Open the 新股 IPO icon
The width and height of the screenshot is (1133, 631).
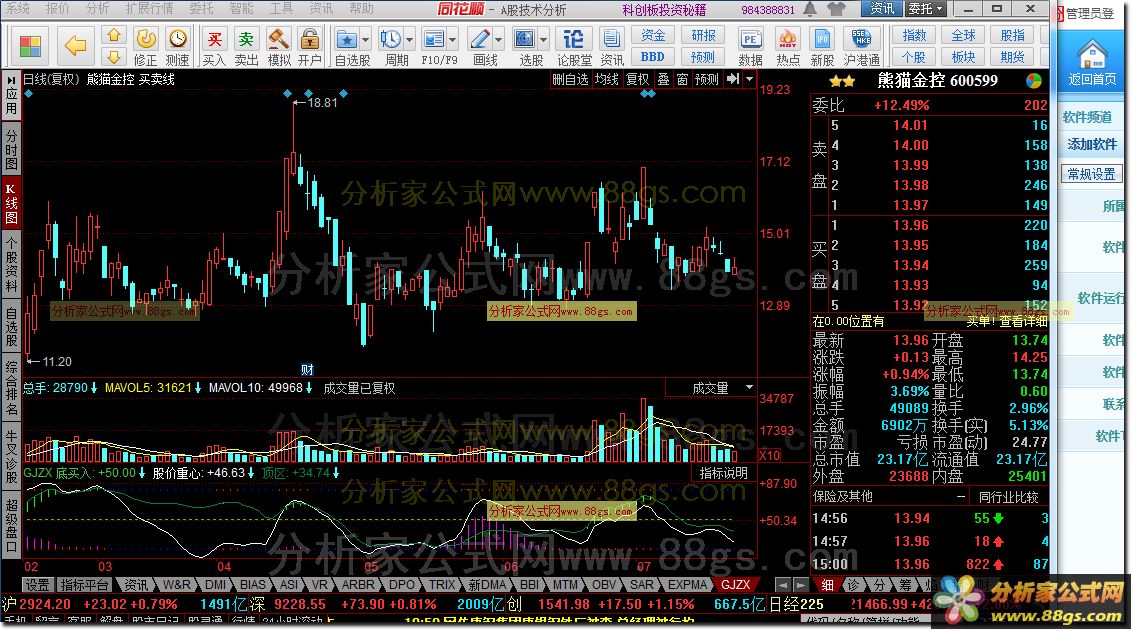point(822,39)
